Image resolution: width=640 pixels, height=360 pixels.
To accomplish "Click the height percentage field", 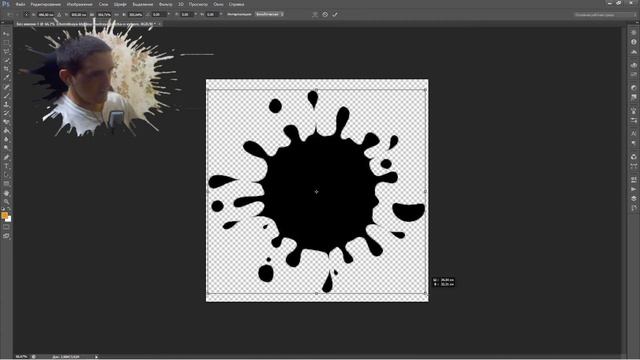I will point(136,14).
